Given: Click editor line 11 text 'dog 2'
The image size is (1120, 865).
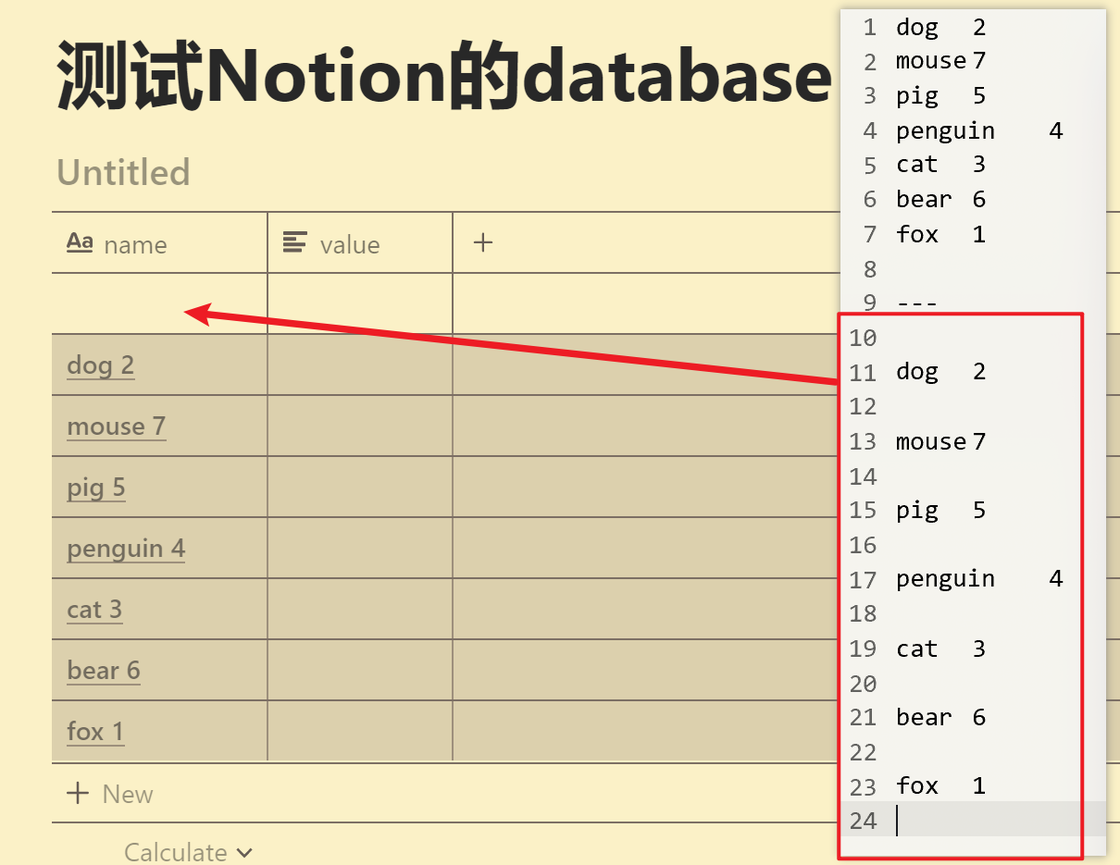Looking at the screenshot, I should click(941, 372).
